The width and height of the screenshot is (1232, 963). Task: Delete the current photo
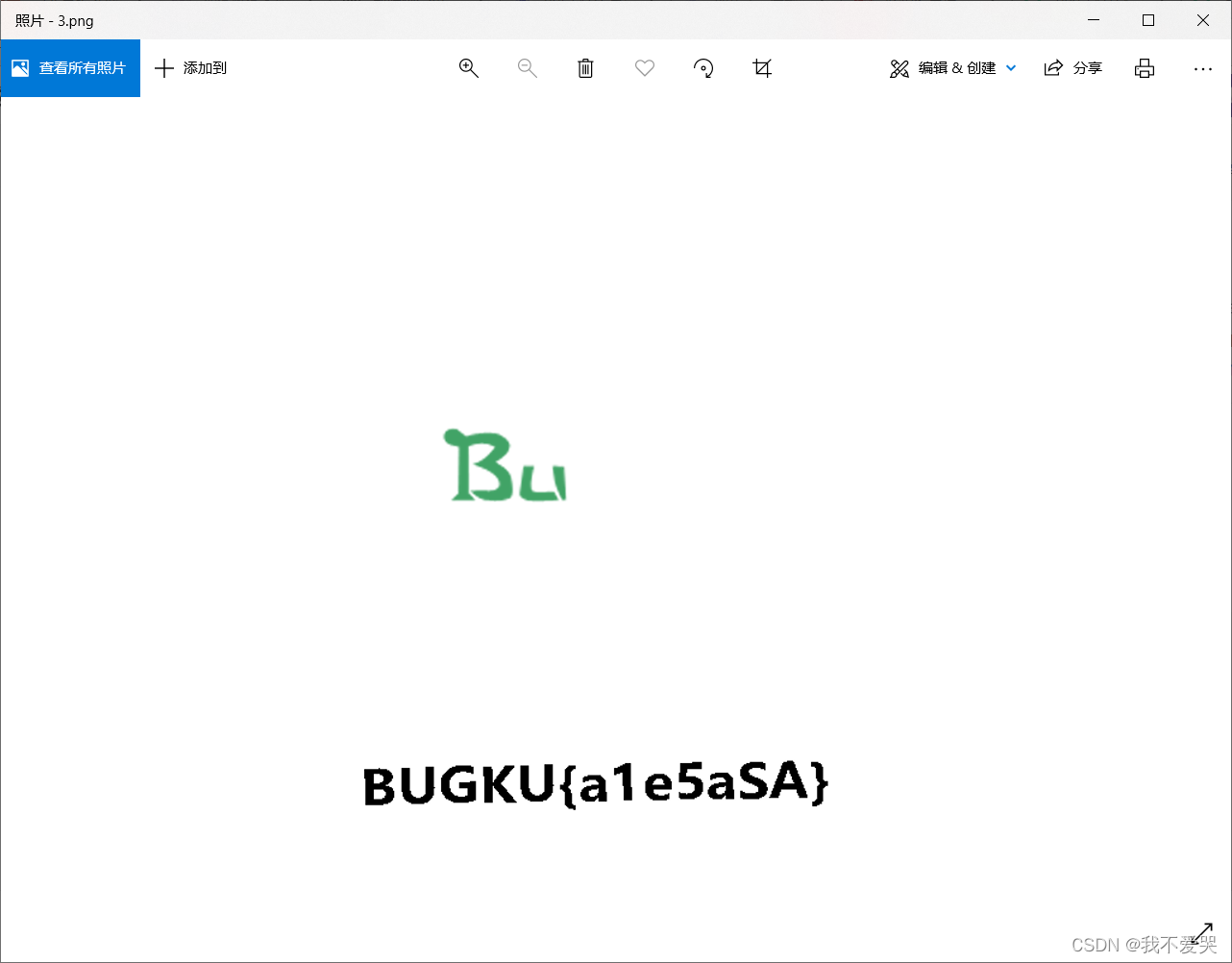585,67
